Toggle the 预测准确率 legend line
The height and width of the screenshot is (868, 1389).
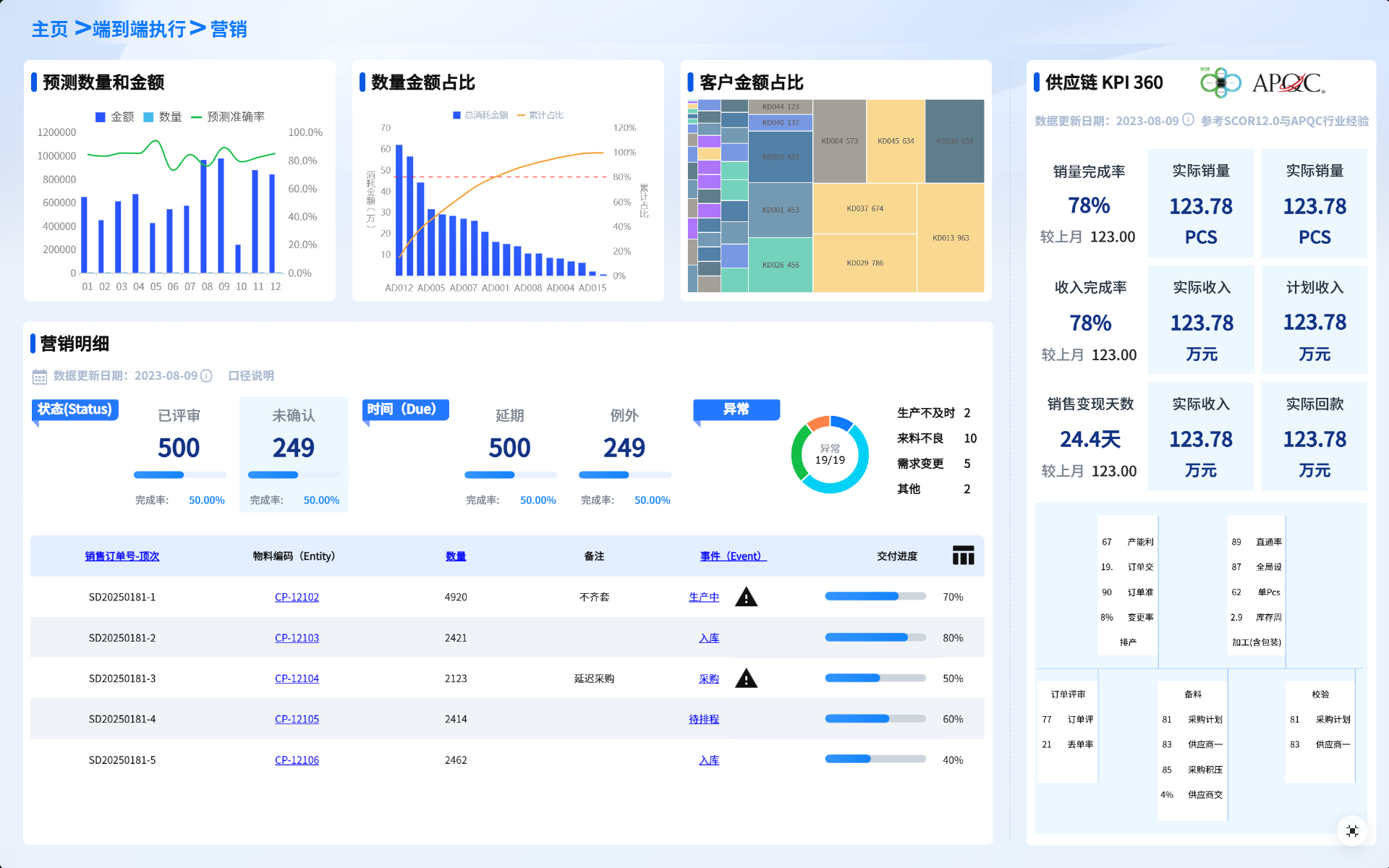point(228,117)
